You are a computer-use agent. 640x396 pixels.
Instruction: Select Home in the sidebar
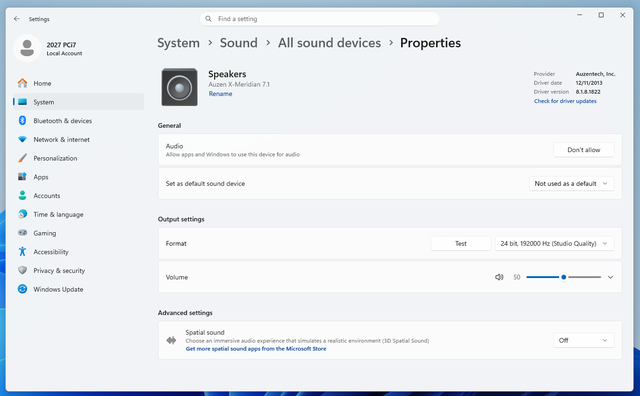78,83
